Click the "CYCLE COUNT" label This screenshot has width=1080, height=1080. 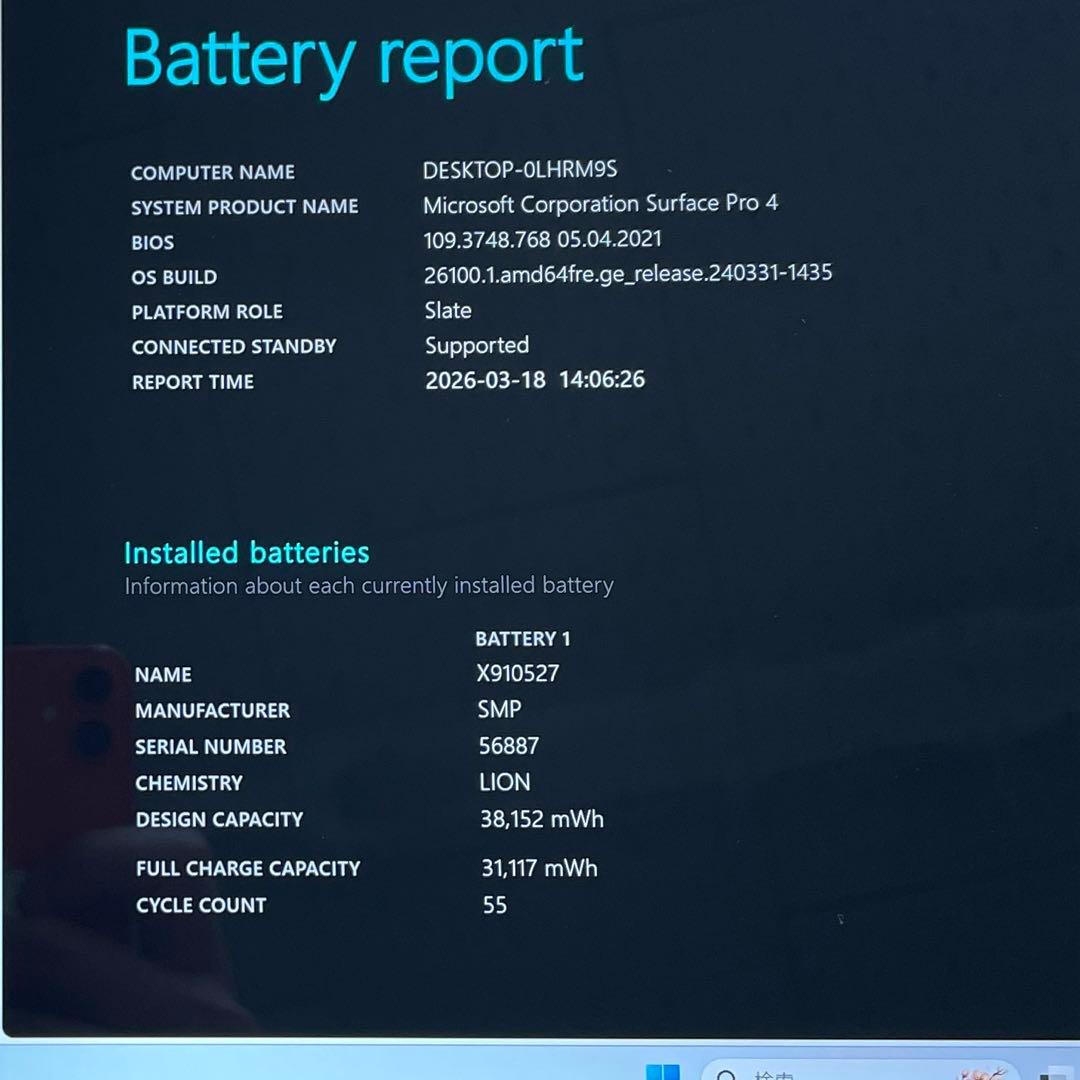pos(201,905)
